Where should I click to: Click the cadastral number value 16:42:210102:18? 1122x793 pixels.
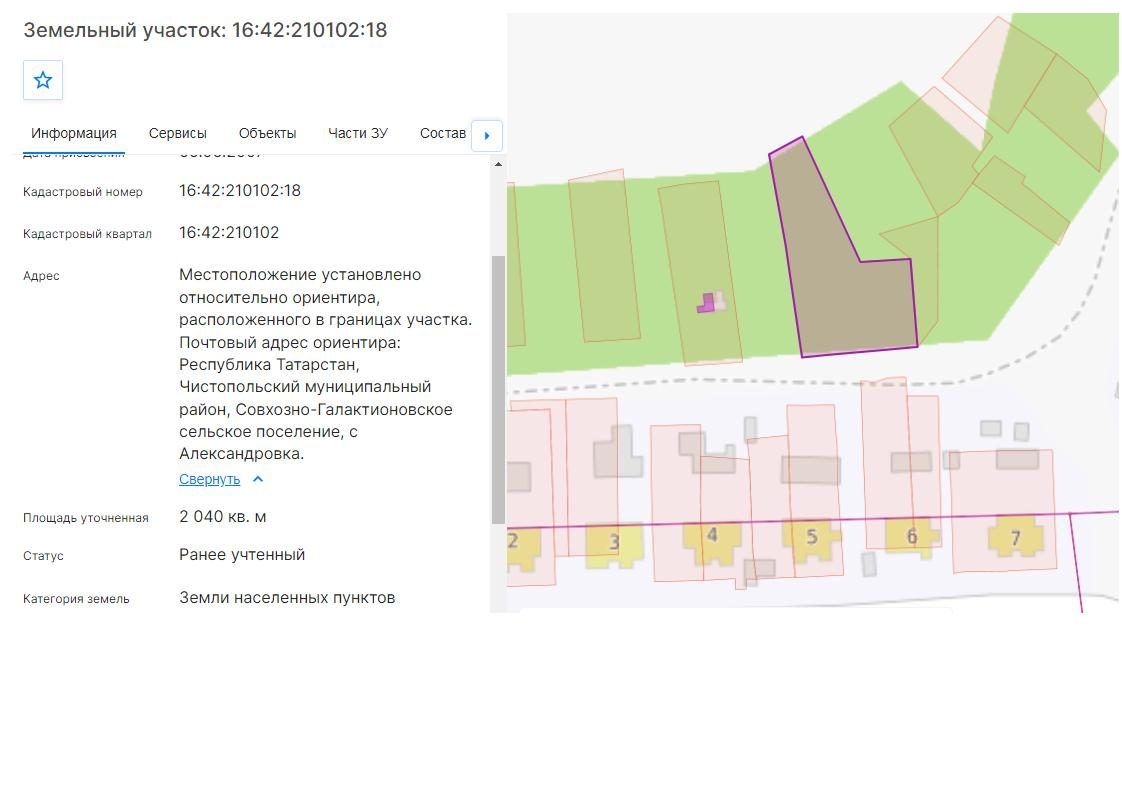tap(240, 191)
